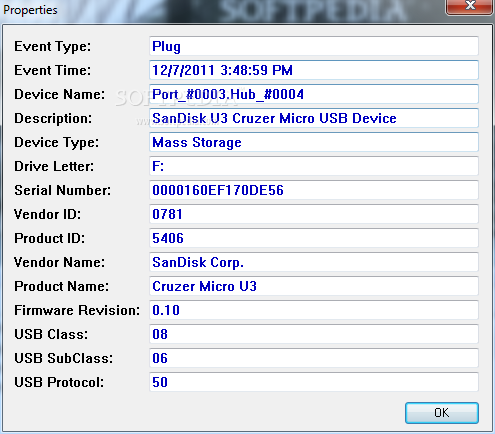Click the 'Event Type:' label

52,47
